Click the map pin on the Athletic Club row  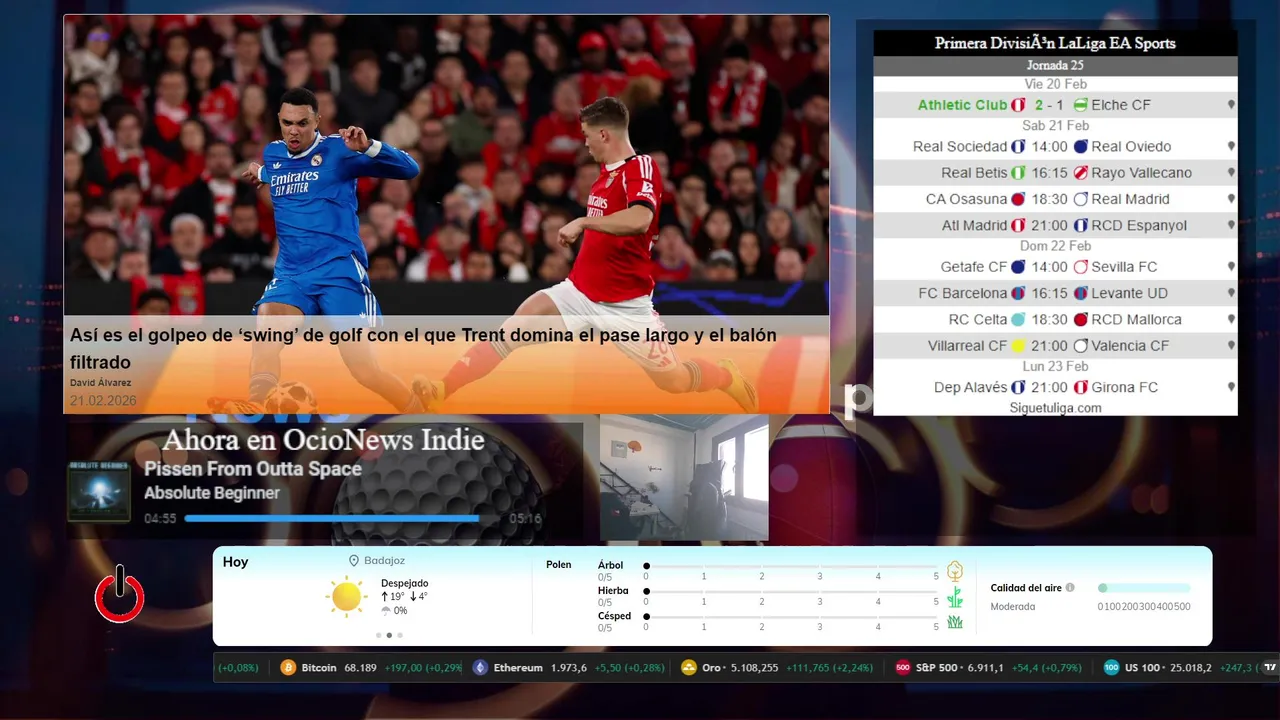[1231, 105]
